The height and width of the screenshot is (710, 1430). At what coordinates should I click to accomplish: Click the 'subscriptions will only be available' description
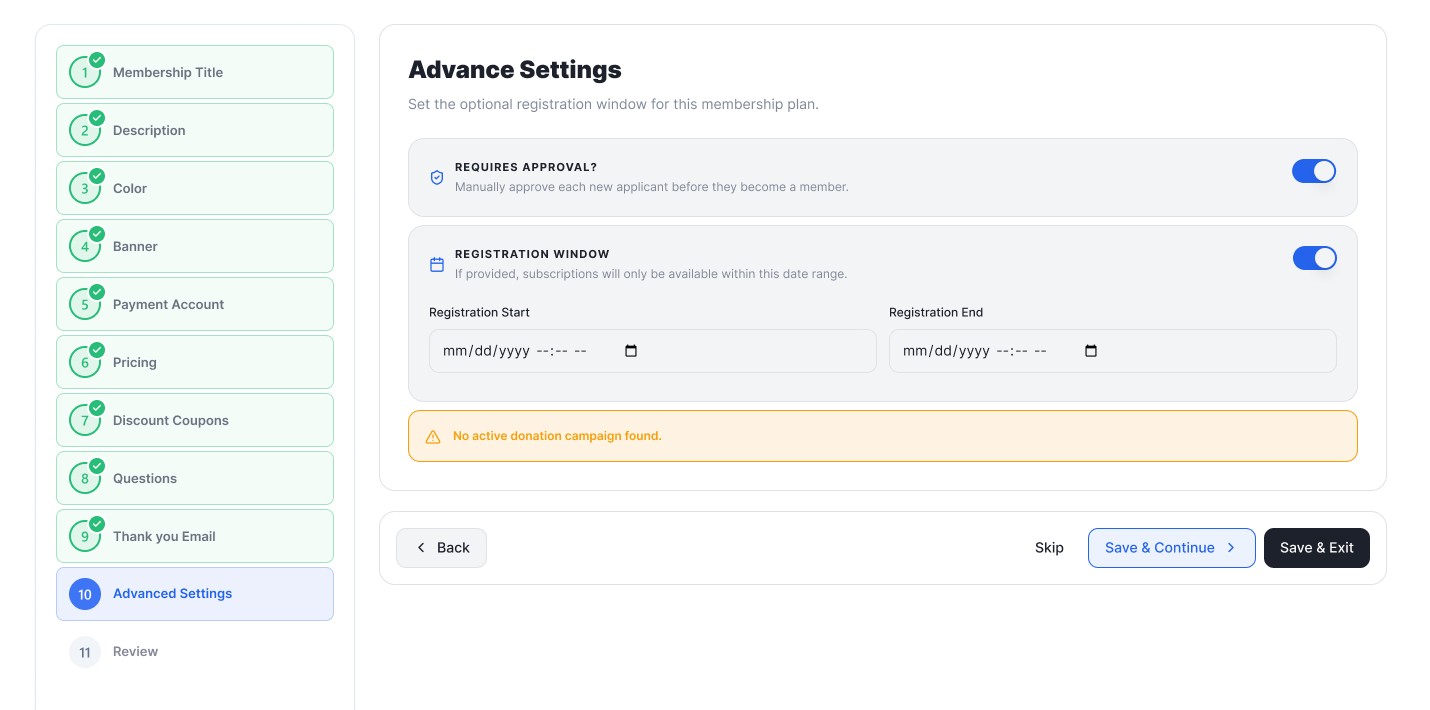click(x=651, y=274)
